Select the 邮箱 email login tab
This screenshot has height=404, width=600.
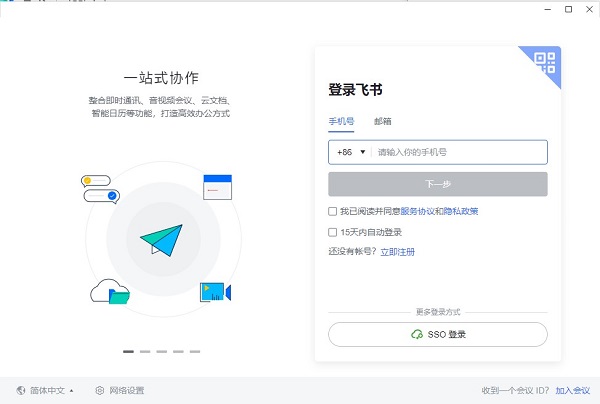point(382,121)
